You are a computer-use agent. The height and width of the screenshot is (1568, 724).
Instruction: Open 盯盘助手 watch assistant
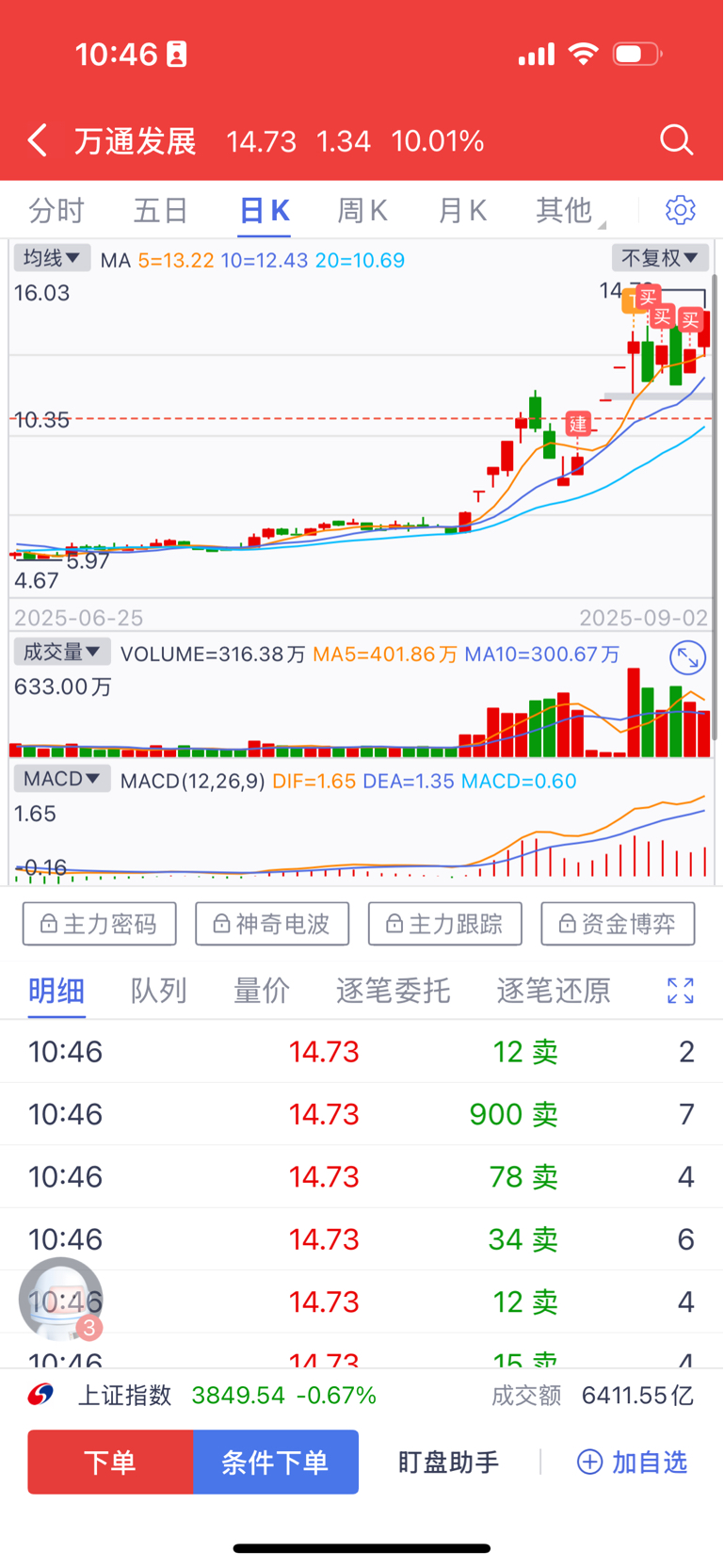coord(448,1462)
